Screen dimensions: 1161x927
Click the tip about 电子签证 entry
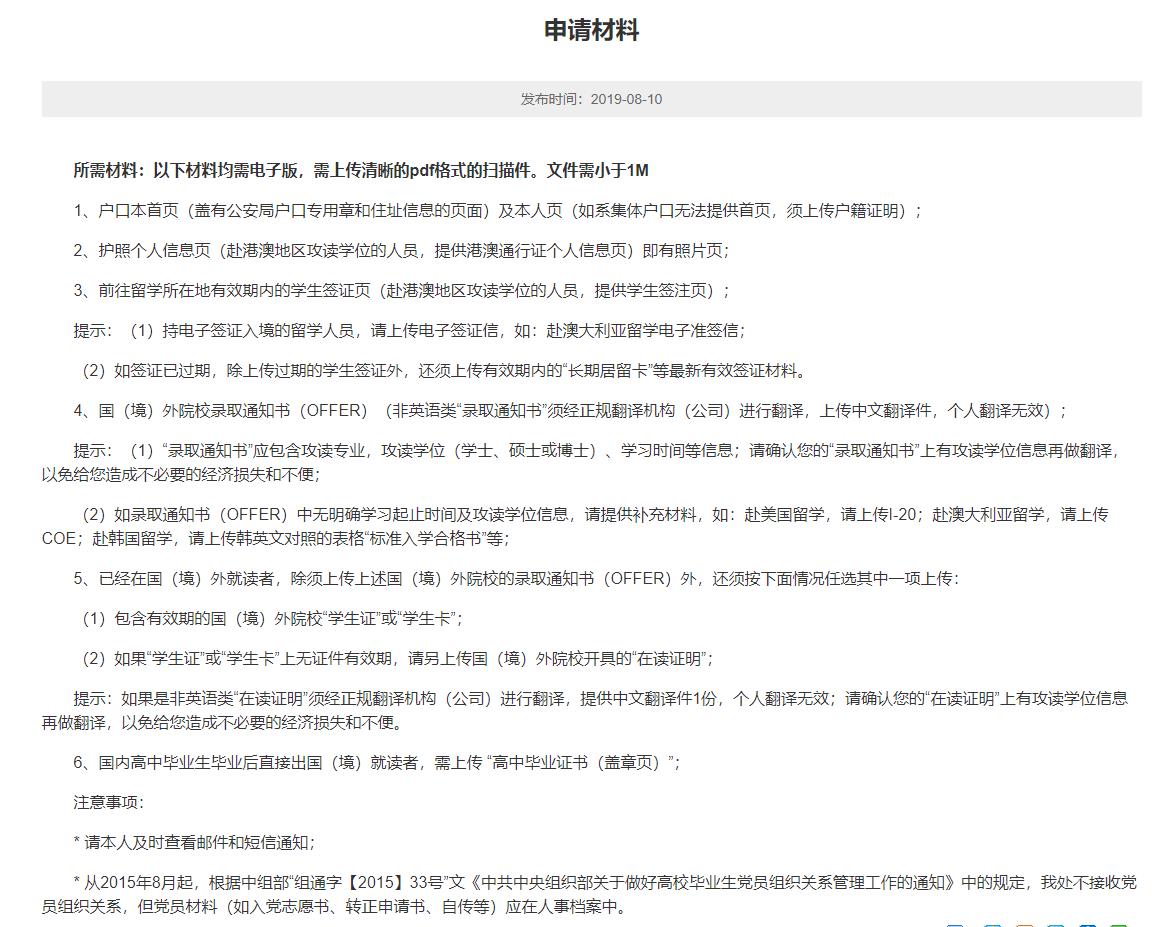coord(410,331)
